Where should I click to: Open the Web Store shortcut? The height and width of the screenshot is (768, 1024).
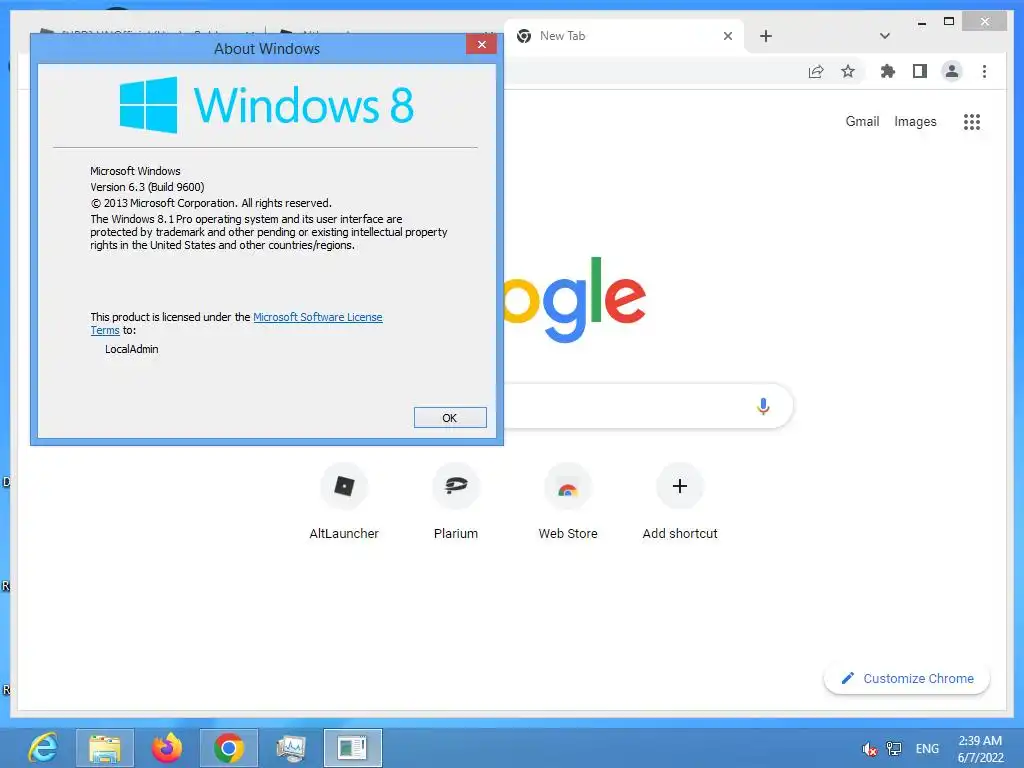(568, 502)
